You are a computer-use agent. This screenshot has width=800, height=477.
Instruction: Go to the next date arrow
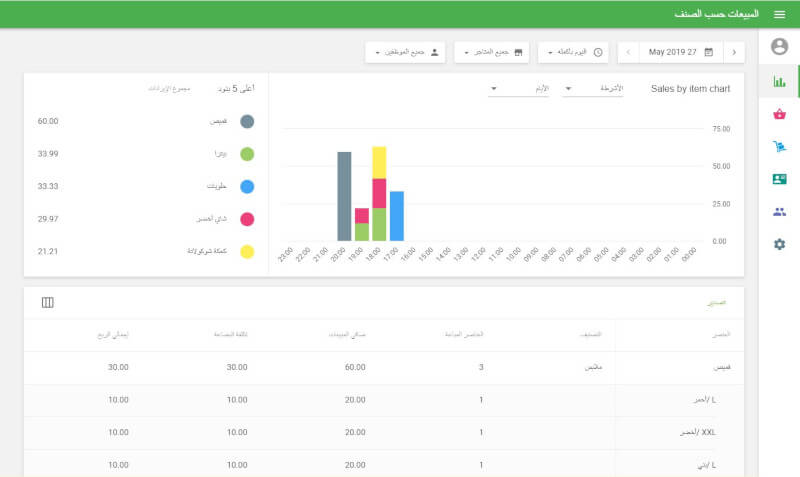(628, 52)
